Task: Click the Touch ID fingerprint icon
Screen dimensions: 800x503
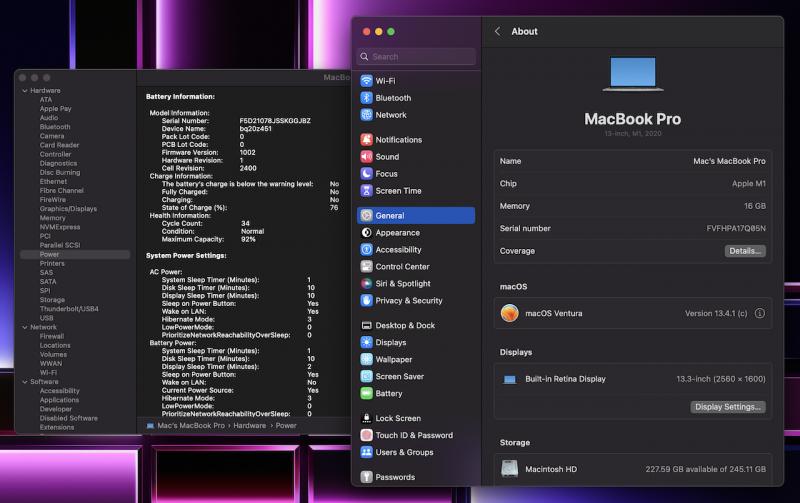Action: pyautogui.click(x=366, y=435)
